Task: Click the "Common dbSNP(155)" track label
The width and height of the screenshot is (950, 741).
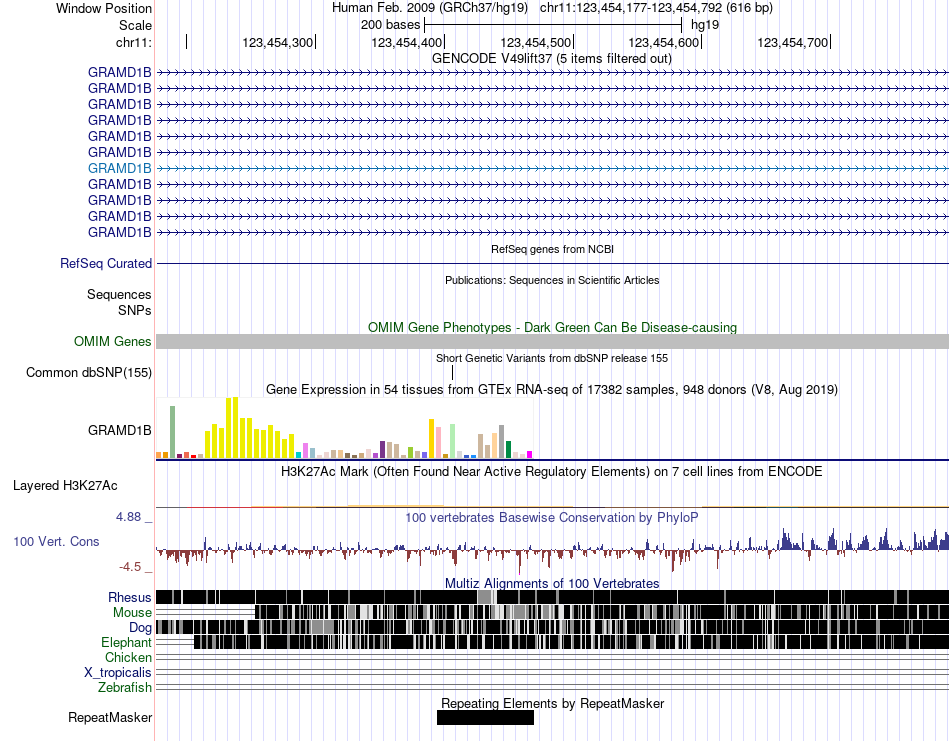Action: (x=88, y=373)
